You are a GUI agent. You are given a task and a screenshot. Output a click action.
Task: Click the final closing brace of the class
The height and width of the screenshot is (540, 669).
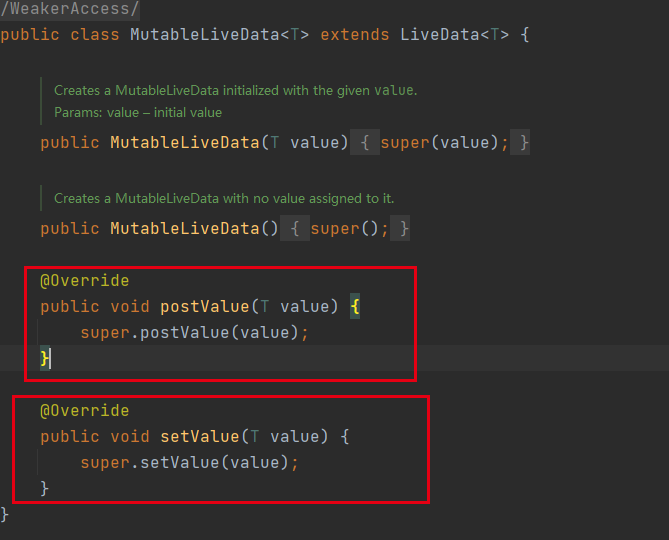coord(4,514)
